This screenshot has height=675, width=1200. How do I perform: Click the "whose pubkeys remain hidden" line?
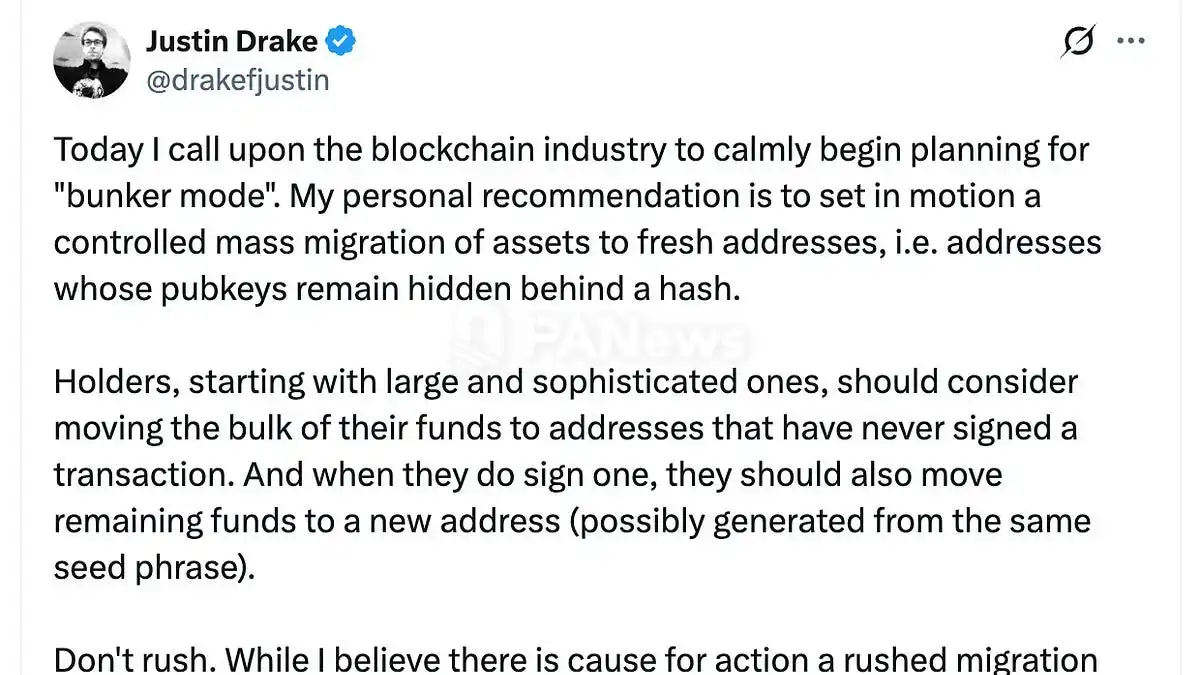pyautogui.click(x=398, y=289)
